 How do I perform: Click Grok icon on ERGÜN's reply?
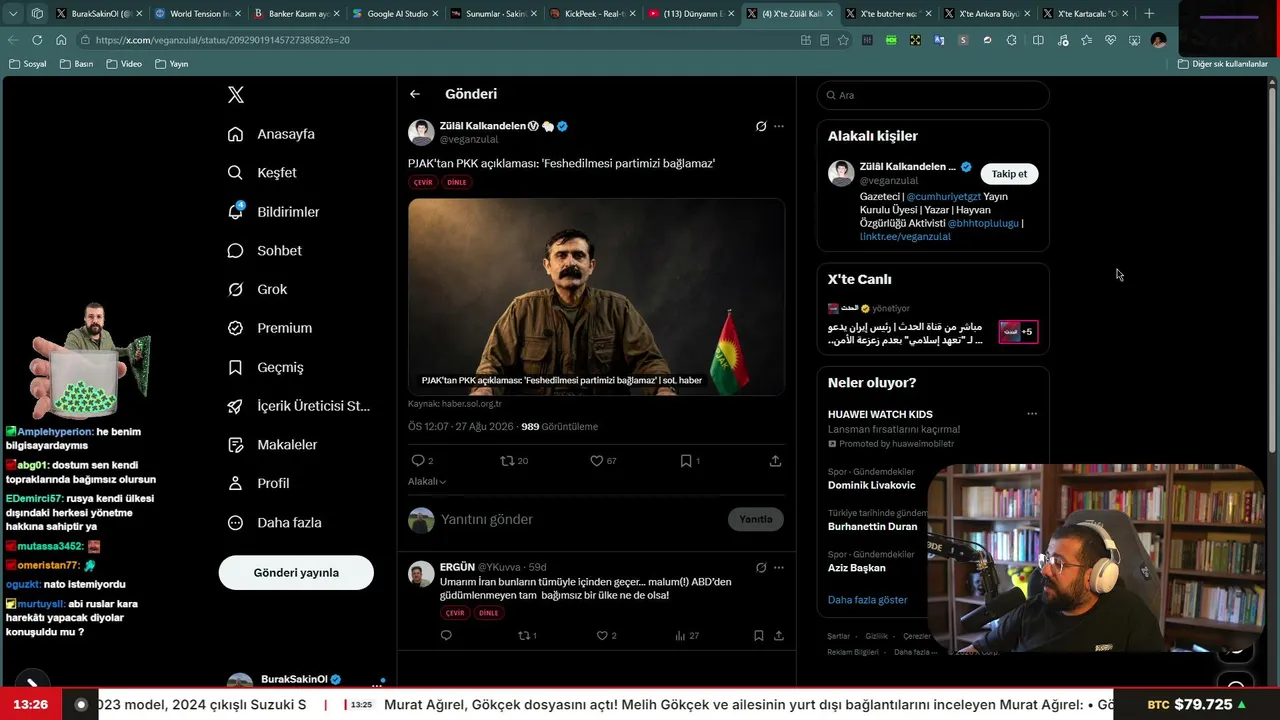(761, 567)
